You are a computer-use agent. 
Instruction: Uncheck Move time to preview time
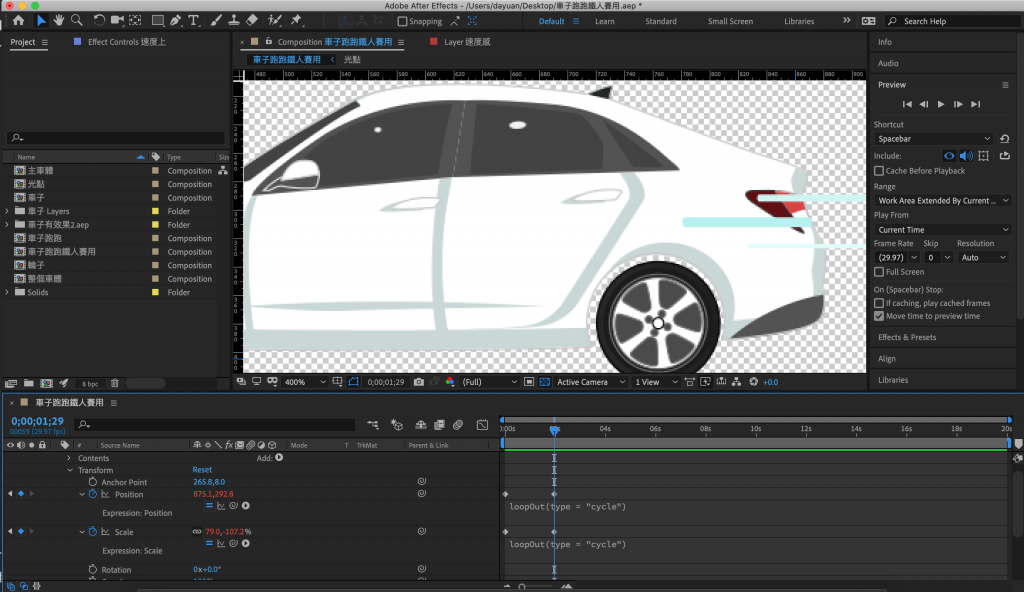pos(879,316)
